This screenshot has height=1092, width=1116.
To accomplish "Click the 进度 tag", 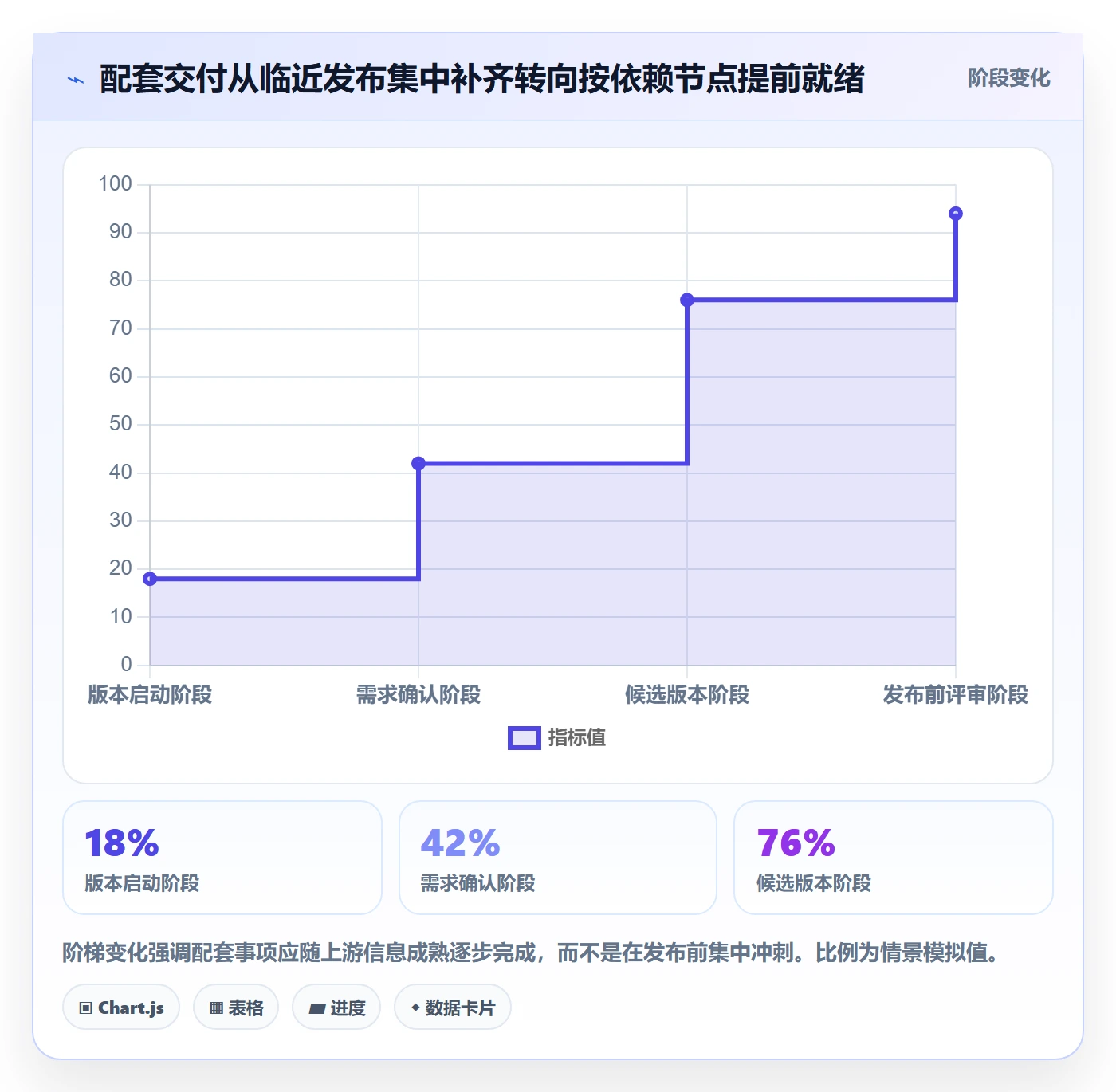I will 336,1008.
